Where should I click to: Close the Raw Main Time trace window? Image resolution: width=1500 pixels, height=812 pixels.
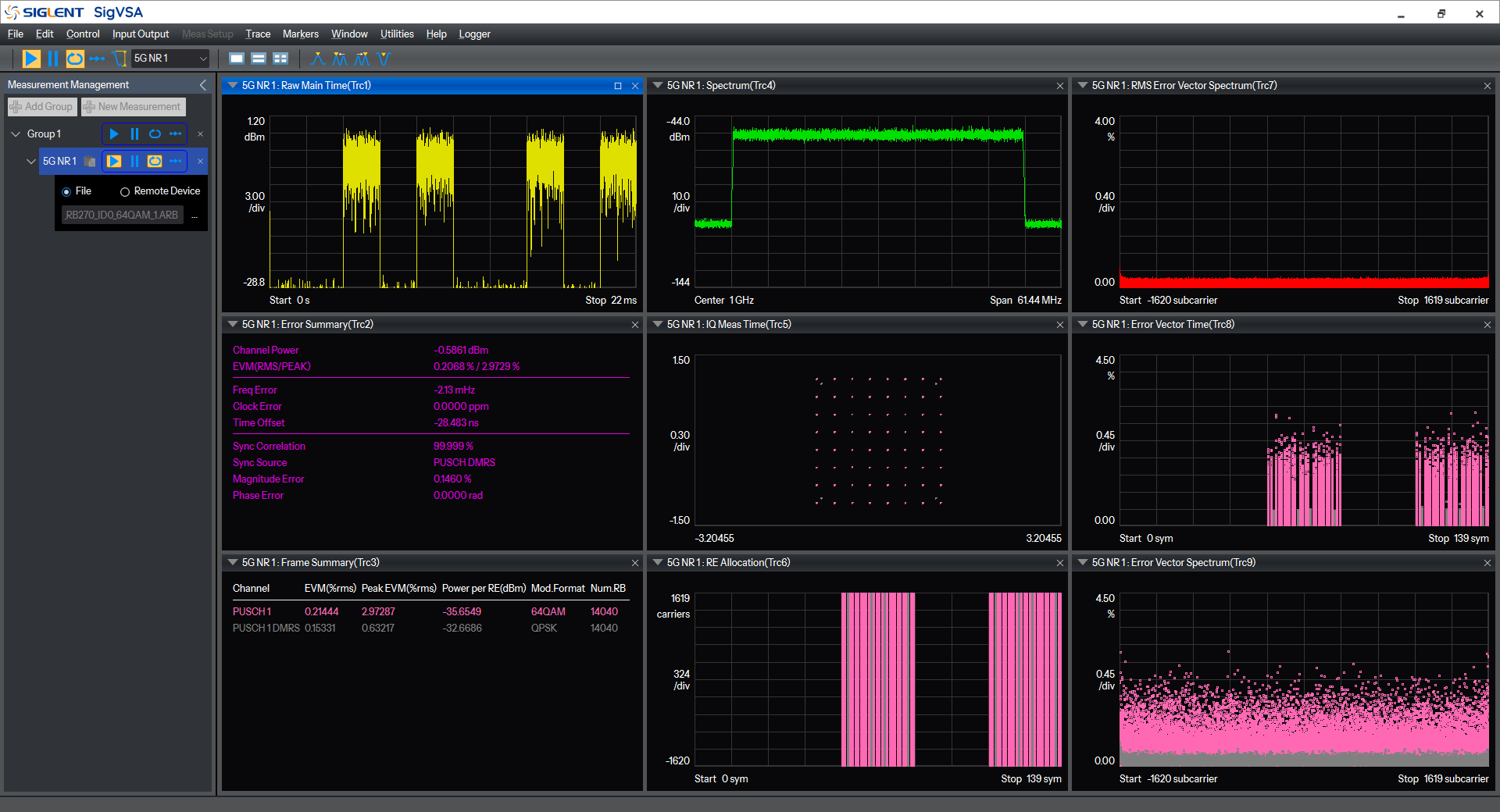[x=635, y=86]
